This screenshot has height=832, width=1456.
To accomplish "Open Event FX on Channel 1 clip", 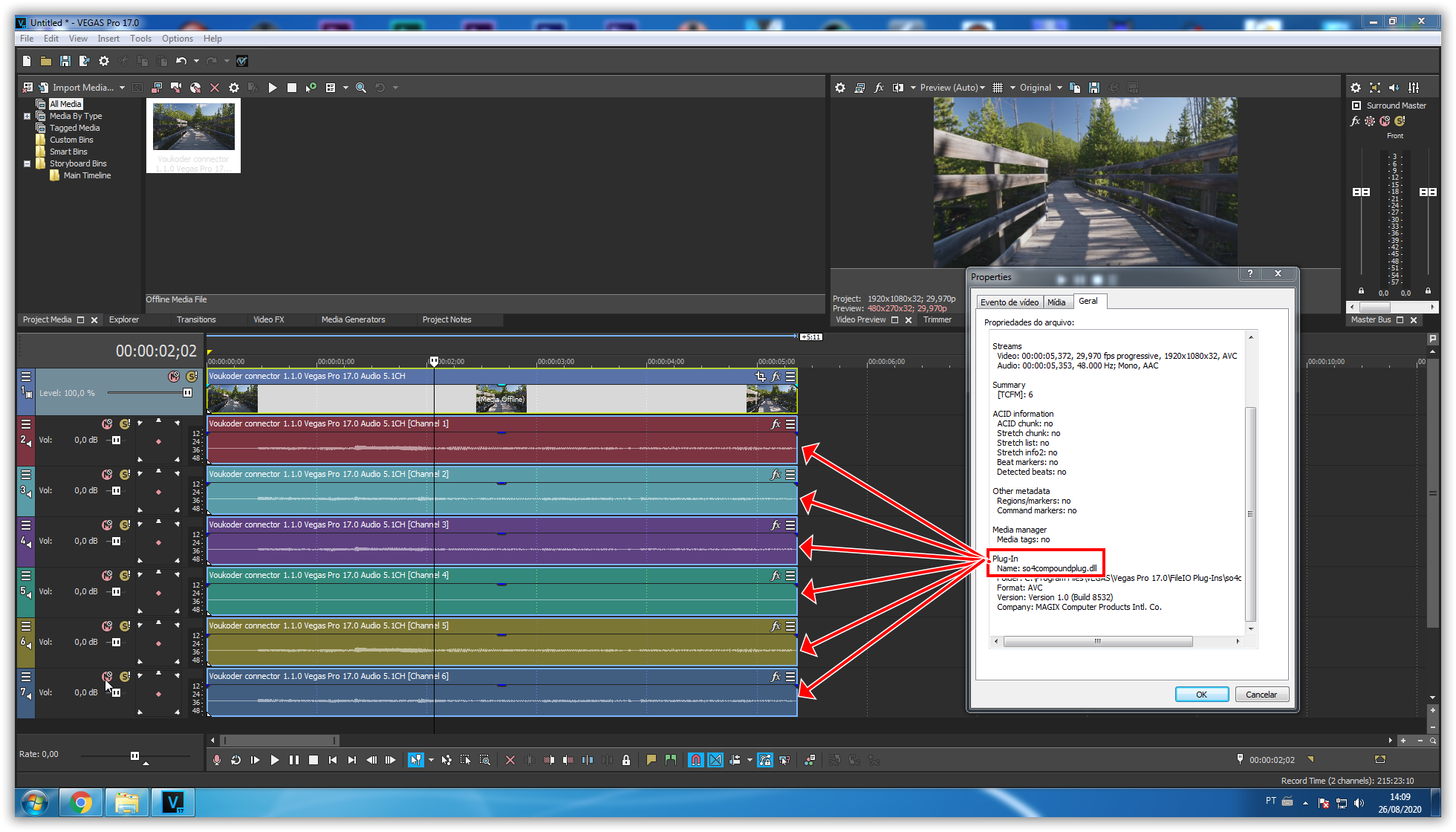I will click(776, 424).
